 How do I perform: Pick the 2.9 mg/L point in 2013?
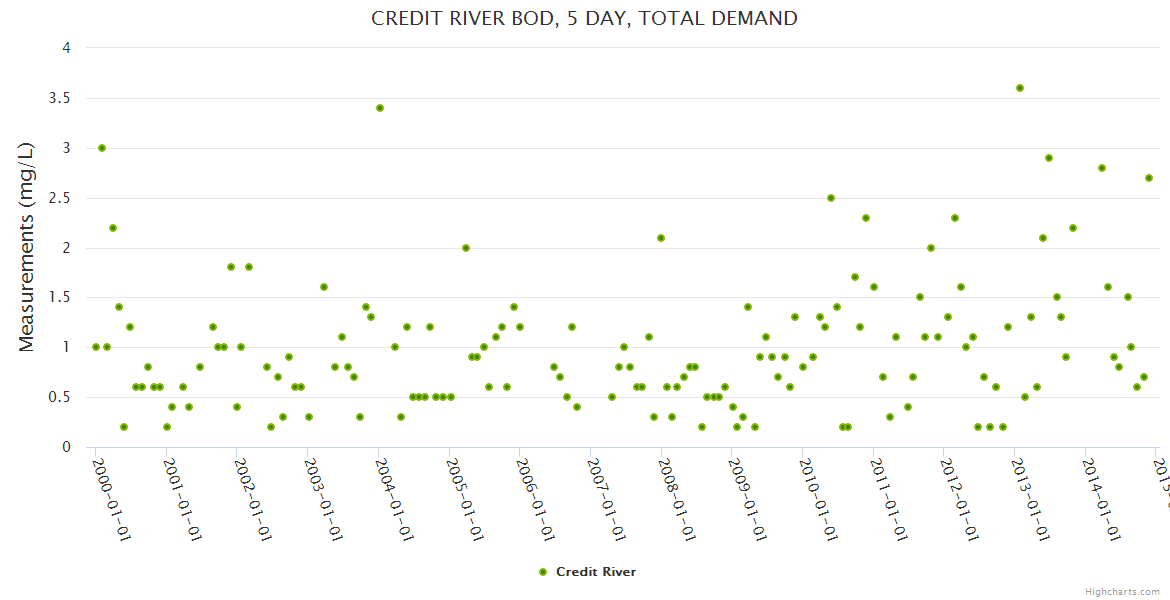pos(1048,158)
